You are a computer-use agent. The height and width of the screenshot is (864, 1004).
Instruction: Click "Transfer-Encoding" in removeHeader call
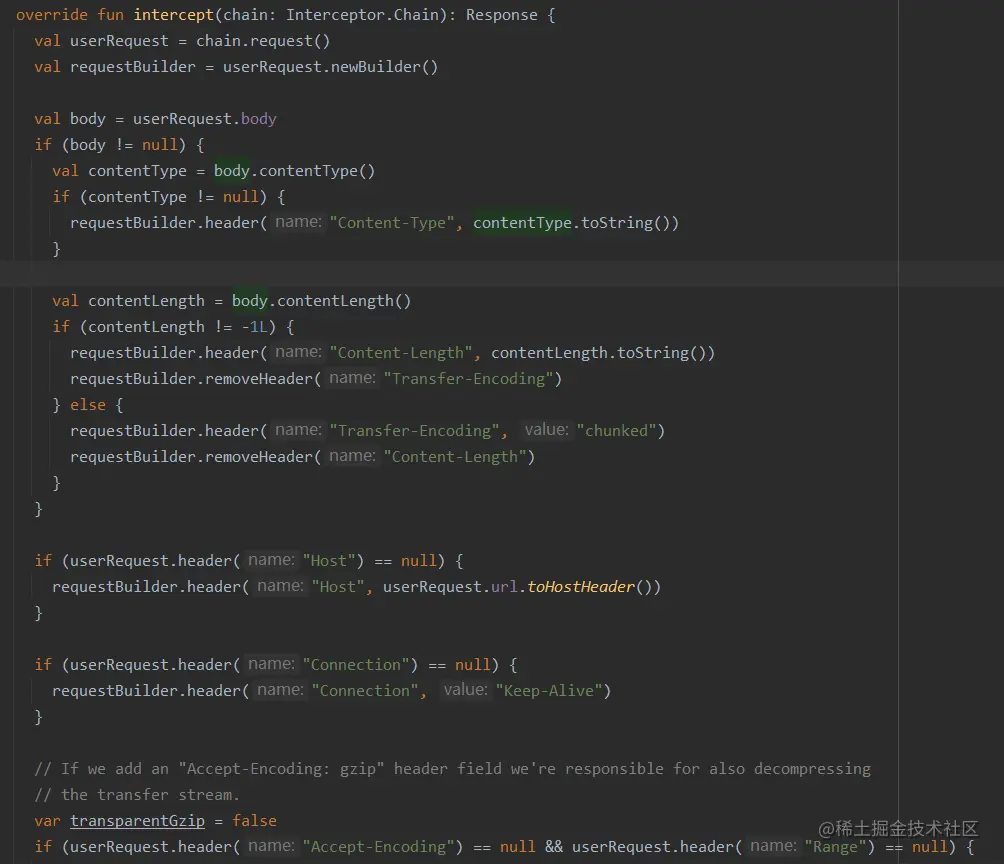pos(468,379)
